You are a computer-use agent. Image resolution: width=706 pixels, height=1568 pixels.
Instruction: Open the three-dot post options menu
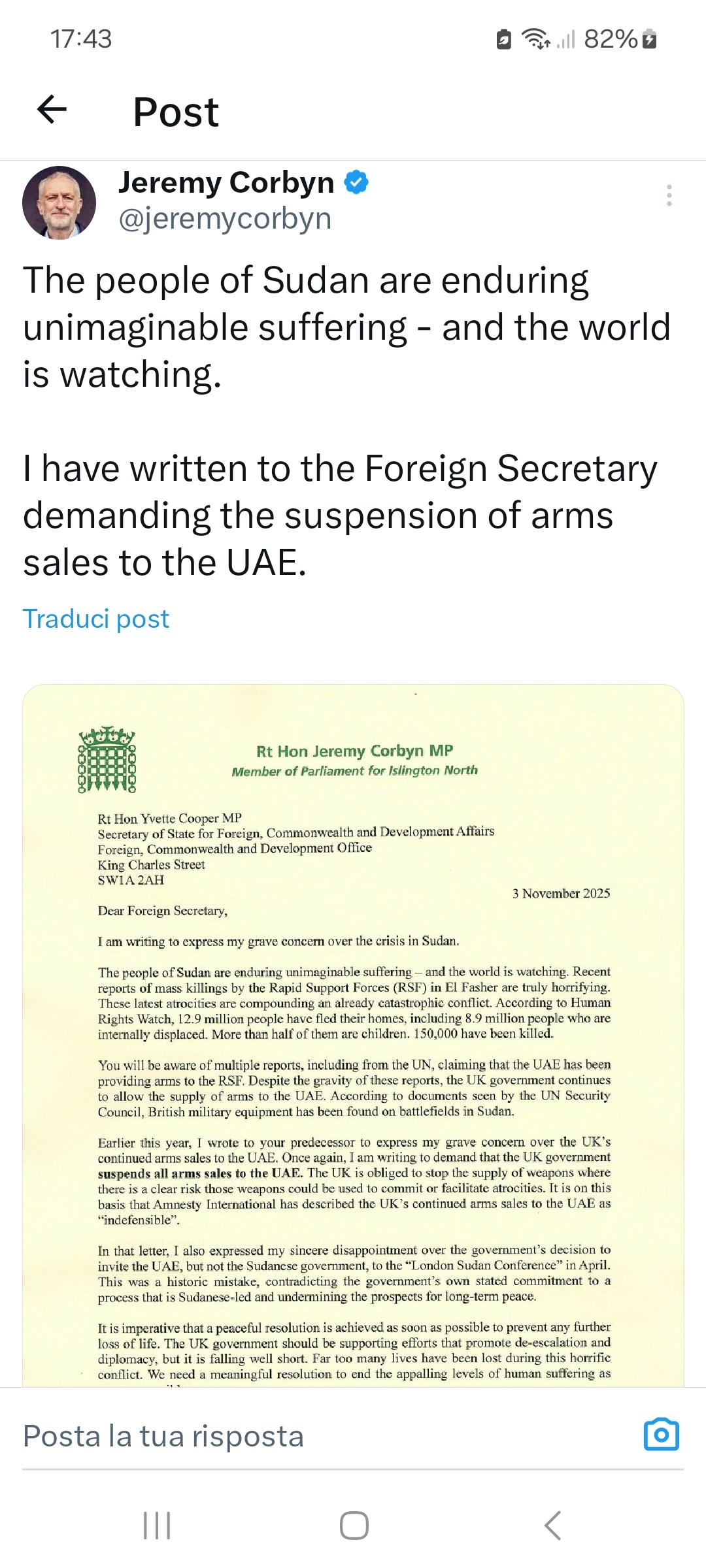(x=669, y=195)
